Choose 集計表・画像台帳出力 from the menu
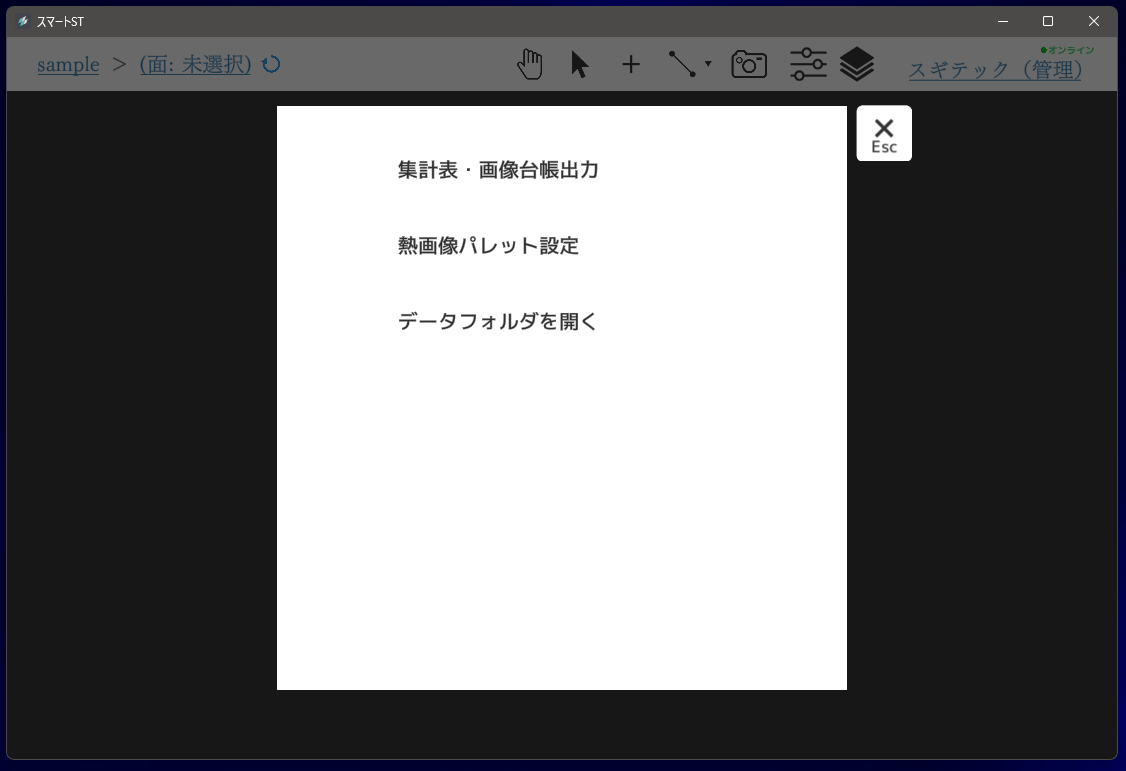This screenshot has width=1126, height=771. (498, 170)
